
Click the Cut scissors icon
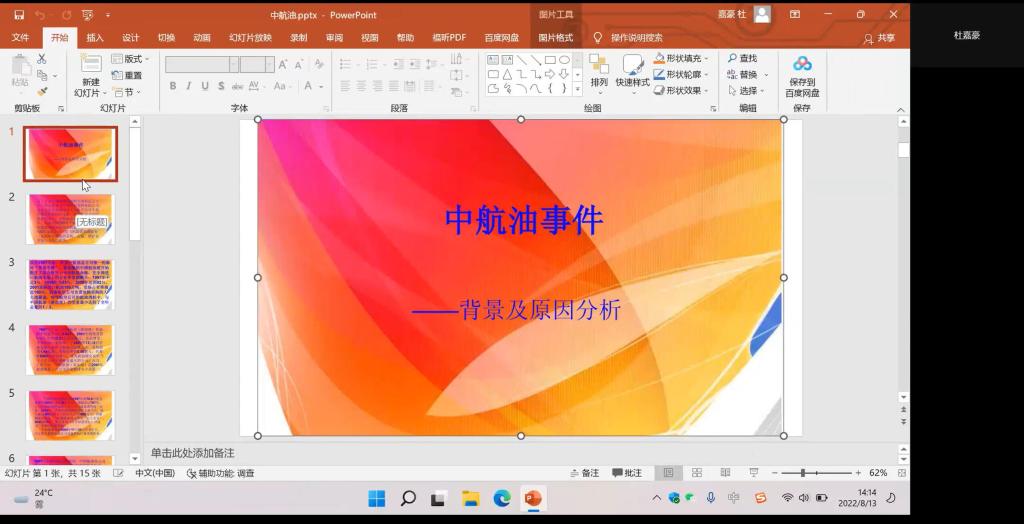42,59
